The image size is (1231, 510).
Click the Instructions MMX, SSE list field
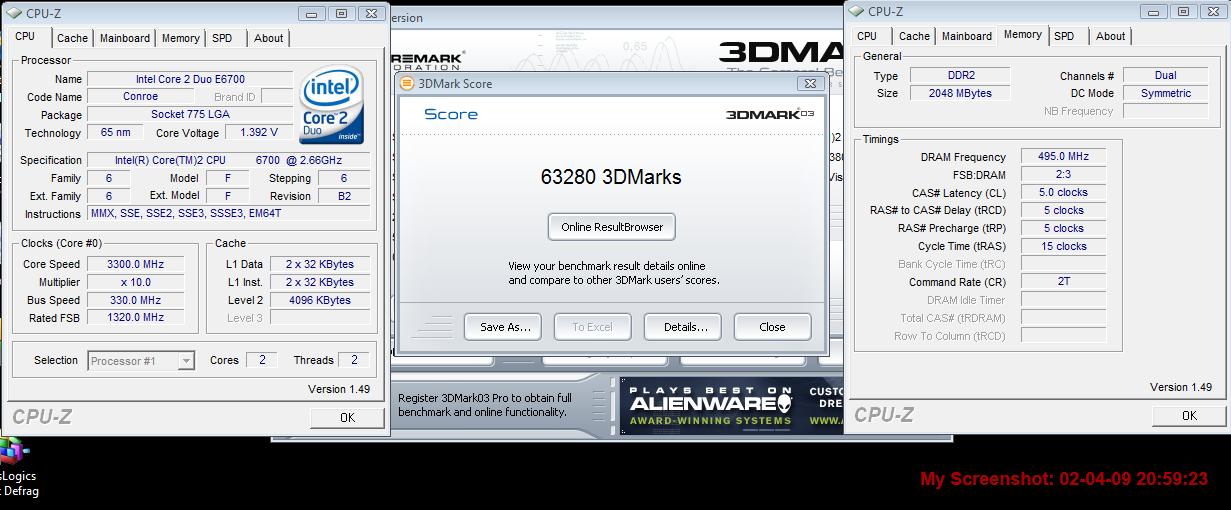228,214
